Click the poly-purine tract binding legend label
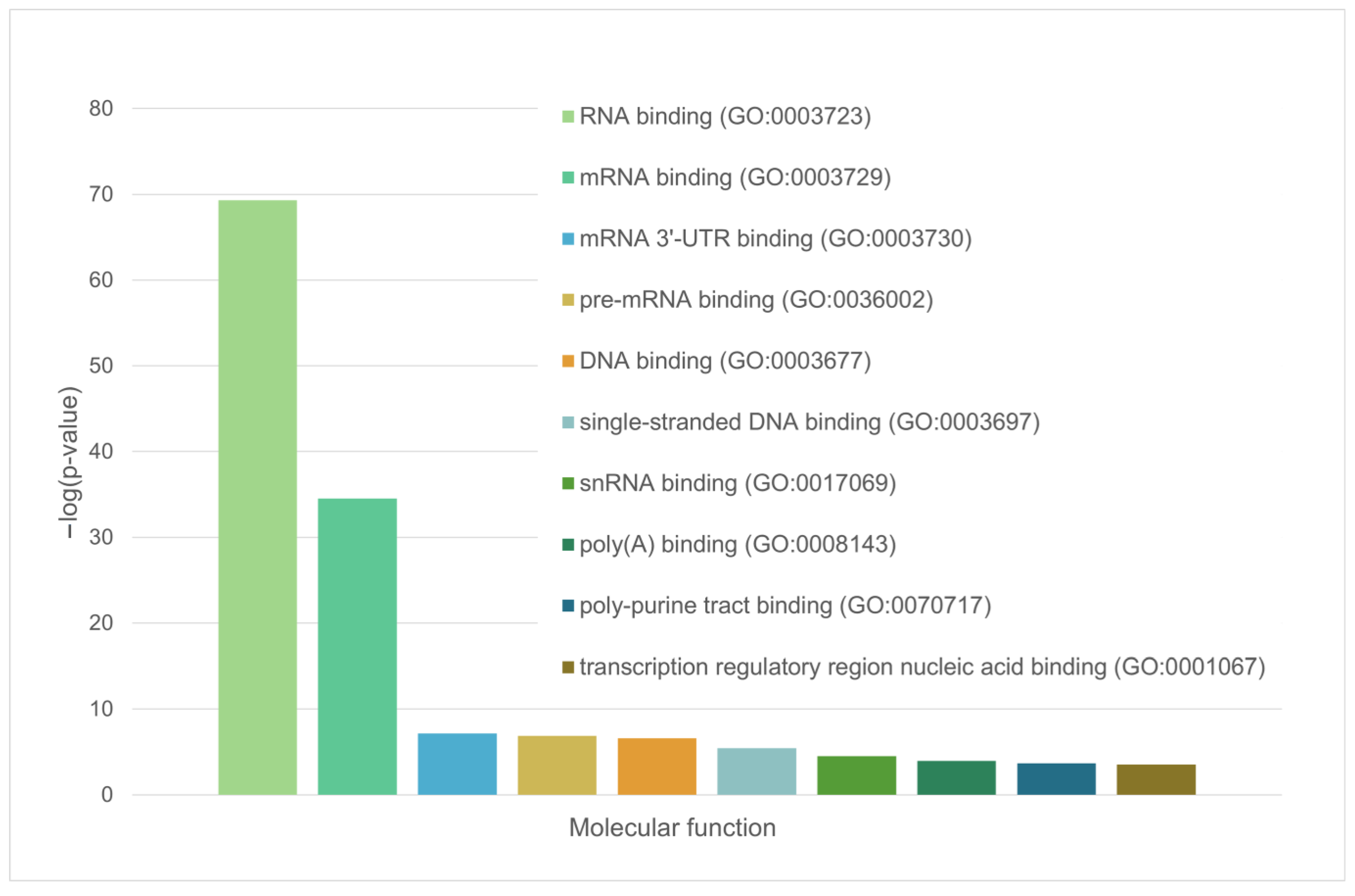Screen dimensions: 1355x896 coord(785,606)
